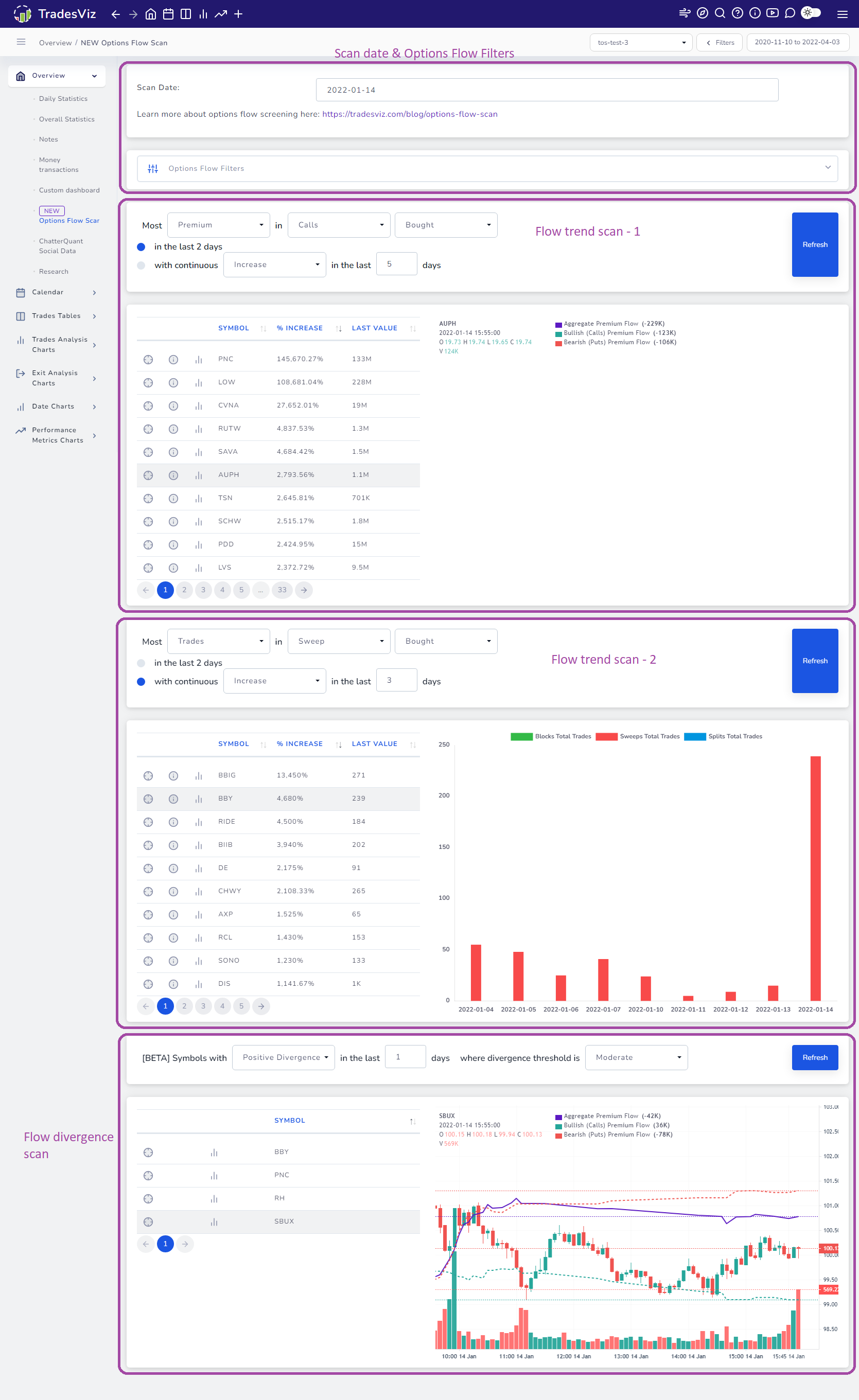The height and width of the screenshot is (1400, 859).
Task: Go forward using the top bar arrow
Action: (133, 14)
